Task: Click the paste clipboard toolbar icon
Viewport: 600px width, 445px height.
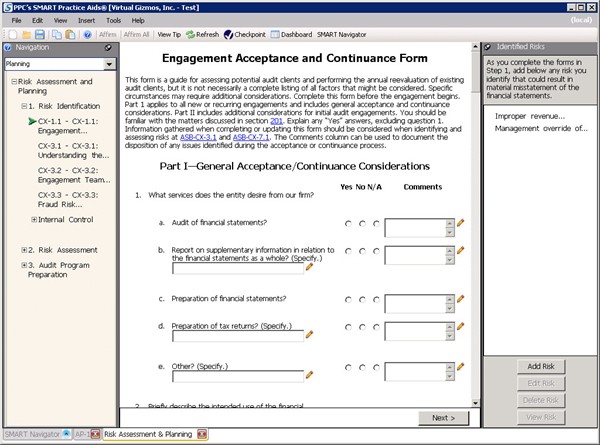Action: click(x=72, y=34)
